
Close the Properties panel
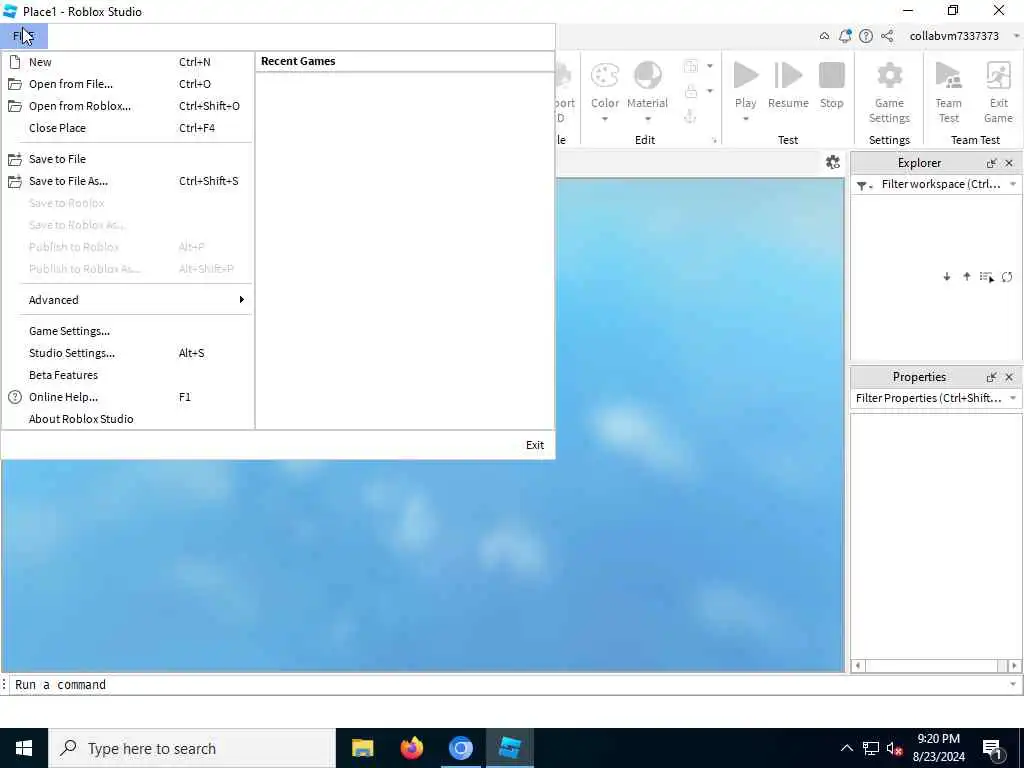coord(1009,377)
